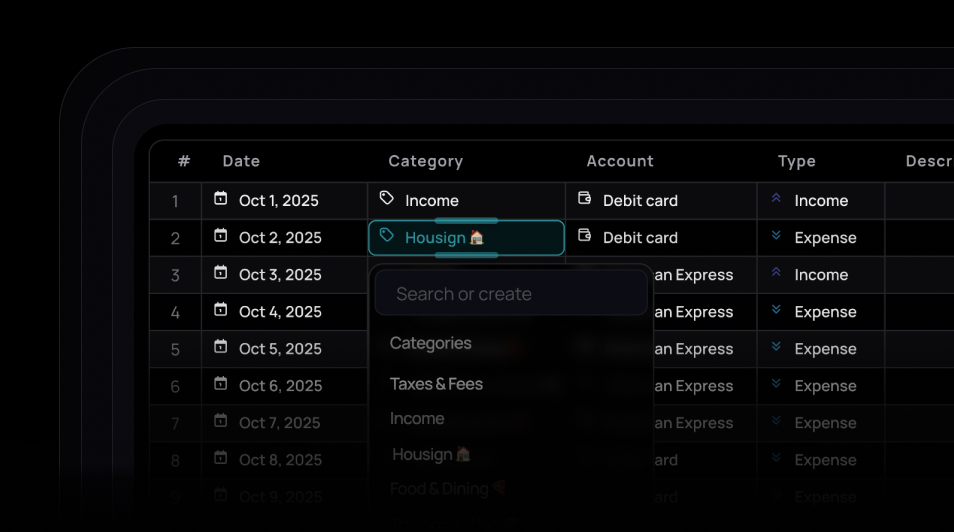
Task: Click the Oct 4, 2025 date cell
Action: [x=280, y=312]
